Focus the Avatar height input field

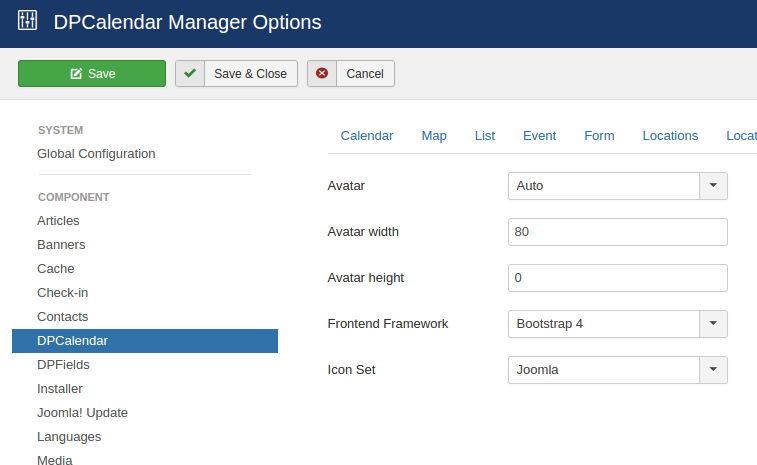[617, 278]
